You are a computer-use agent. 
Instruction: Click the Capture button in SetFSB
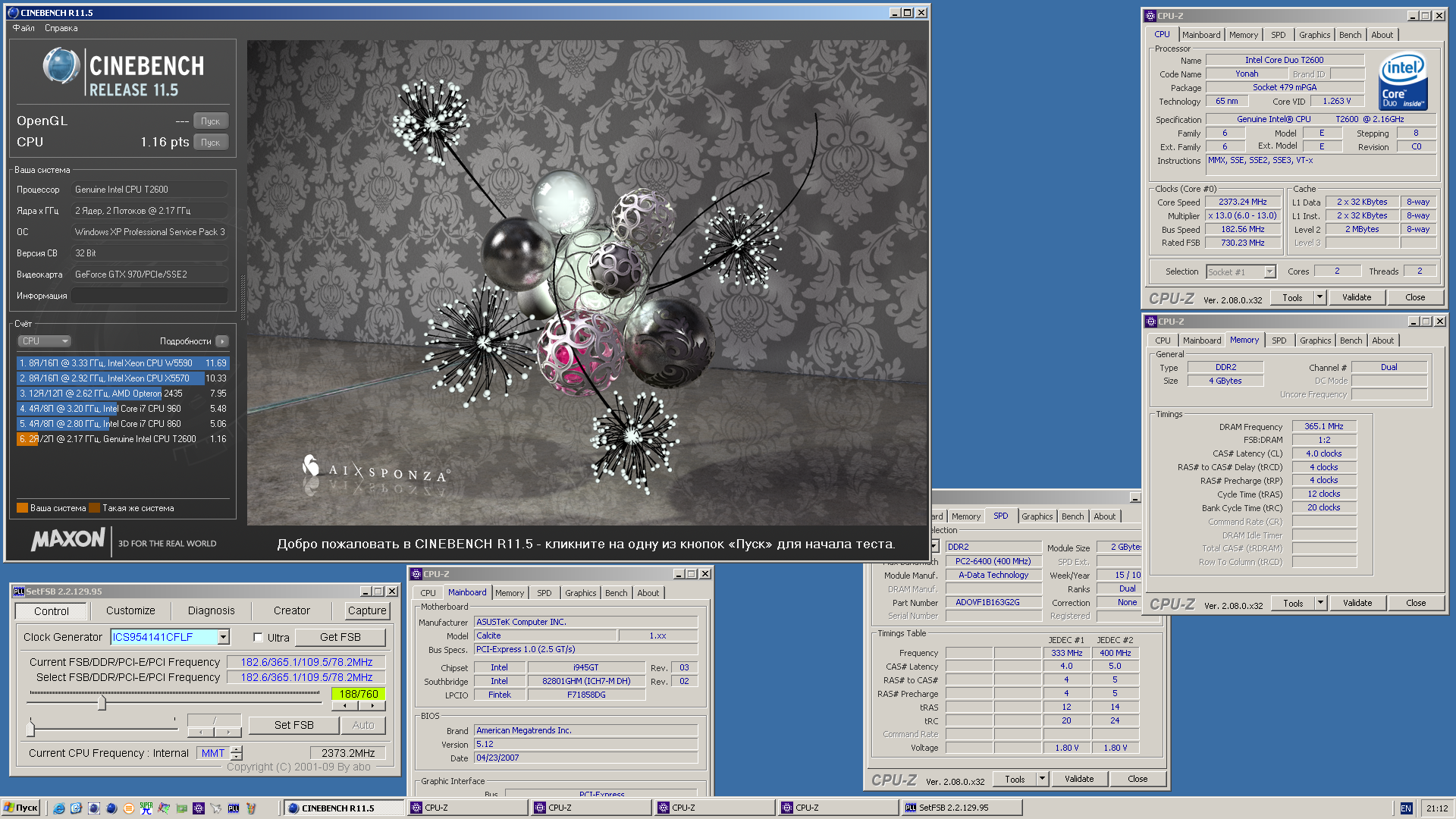pos(367,610)
